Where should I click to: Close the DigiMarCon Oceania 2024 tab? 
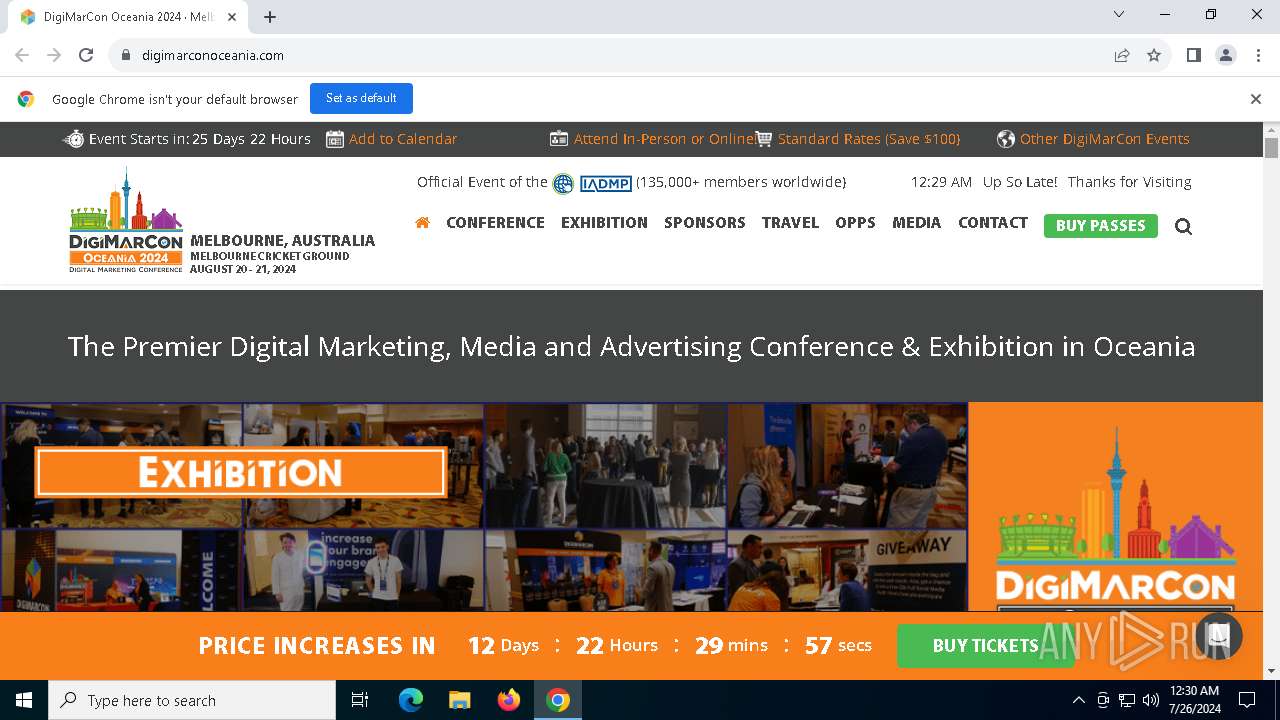[x=233, y=17]
